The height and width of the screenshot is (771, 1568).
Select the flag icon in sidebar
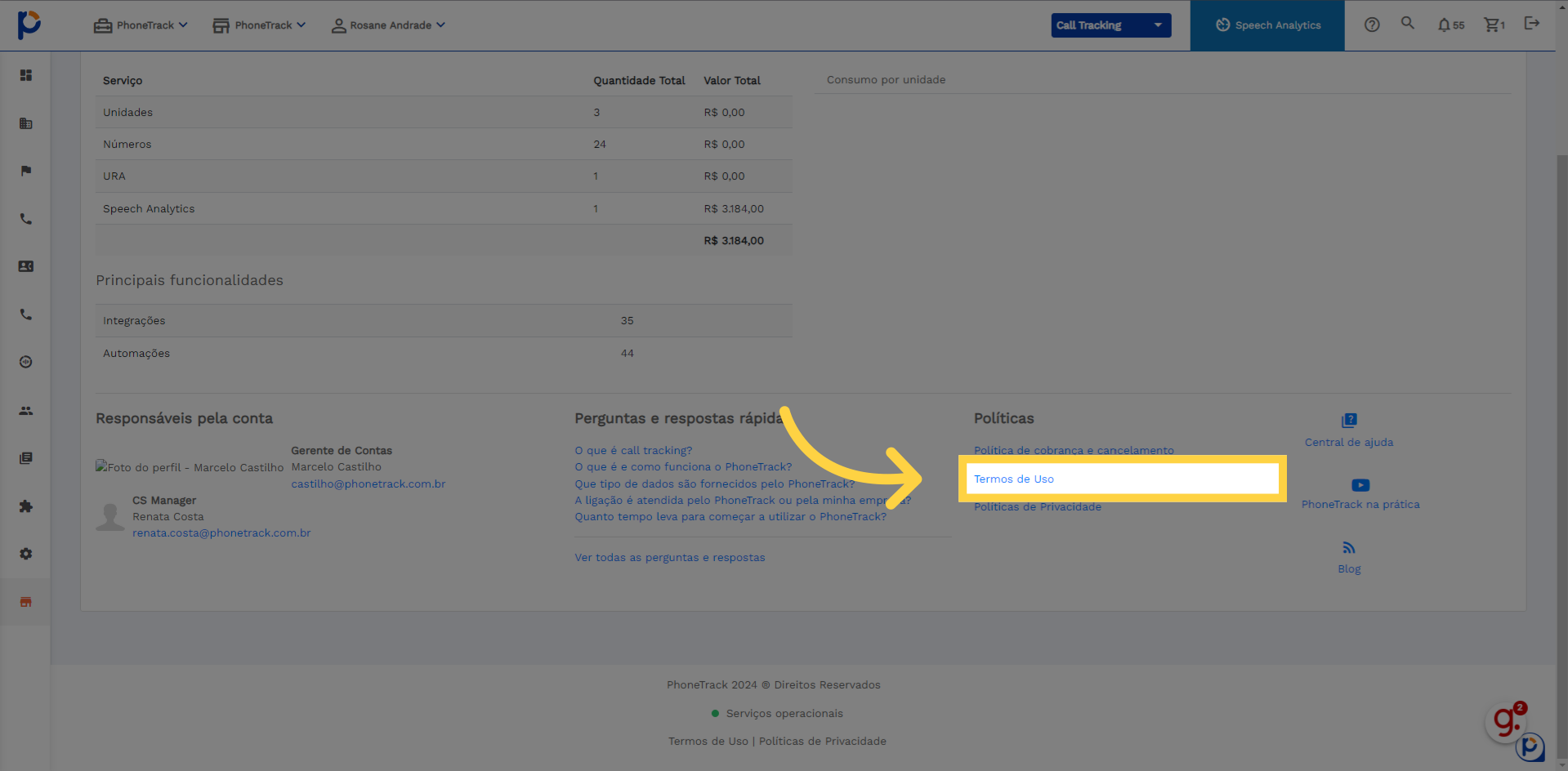(x=26, y=171)
